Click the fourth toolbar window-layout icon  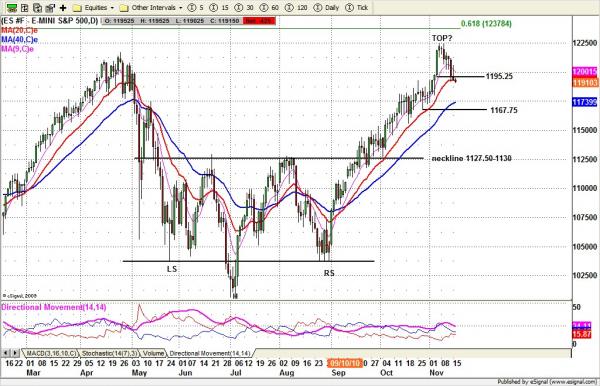point(50,7)
